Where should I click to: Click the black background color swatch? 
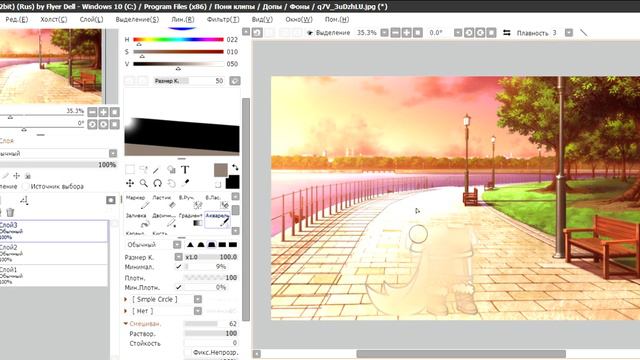tap(233, 182)
